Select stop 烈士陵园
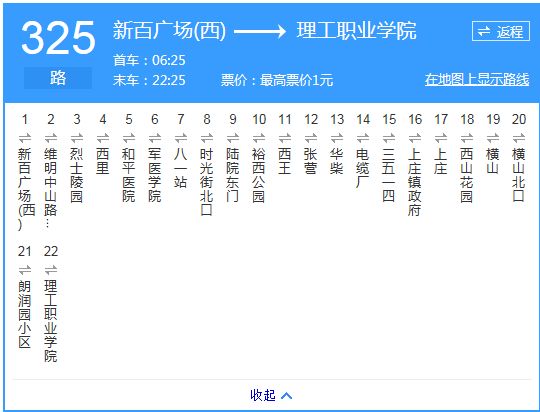Screen dimensions: 540x412 pyautogui.click(x=77, y=175)
